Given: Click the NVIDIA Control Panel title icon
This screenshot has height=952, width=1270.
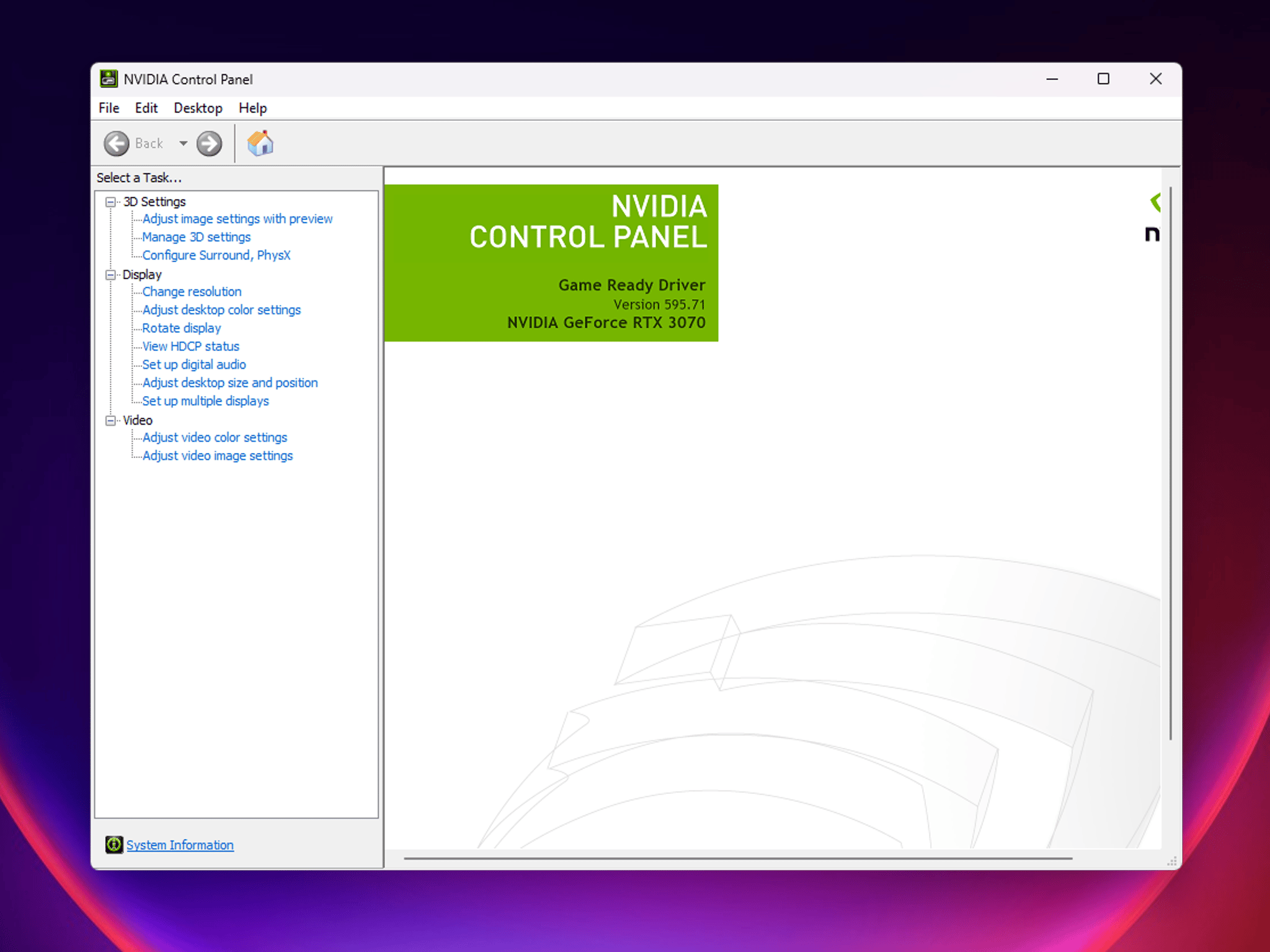Looking at the screenshot, I should pyautogui.click(x=109, y=79).
